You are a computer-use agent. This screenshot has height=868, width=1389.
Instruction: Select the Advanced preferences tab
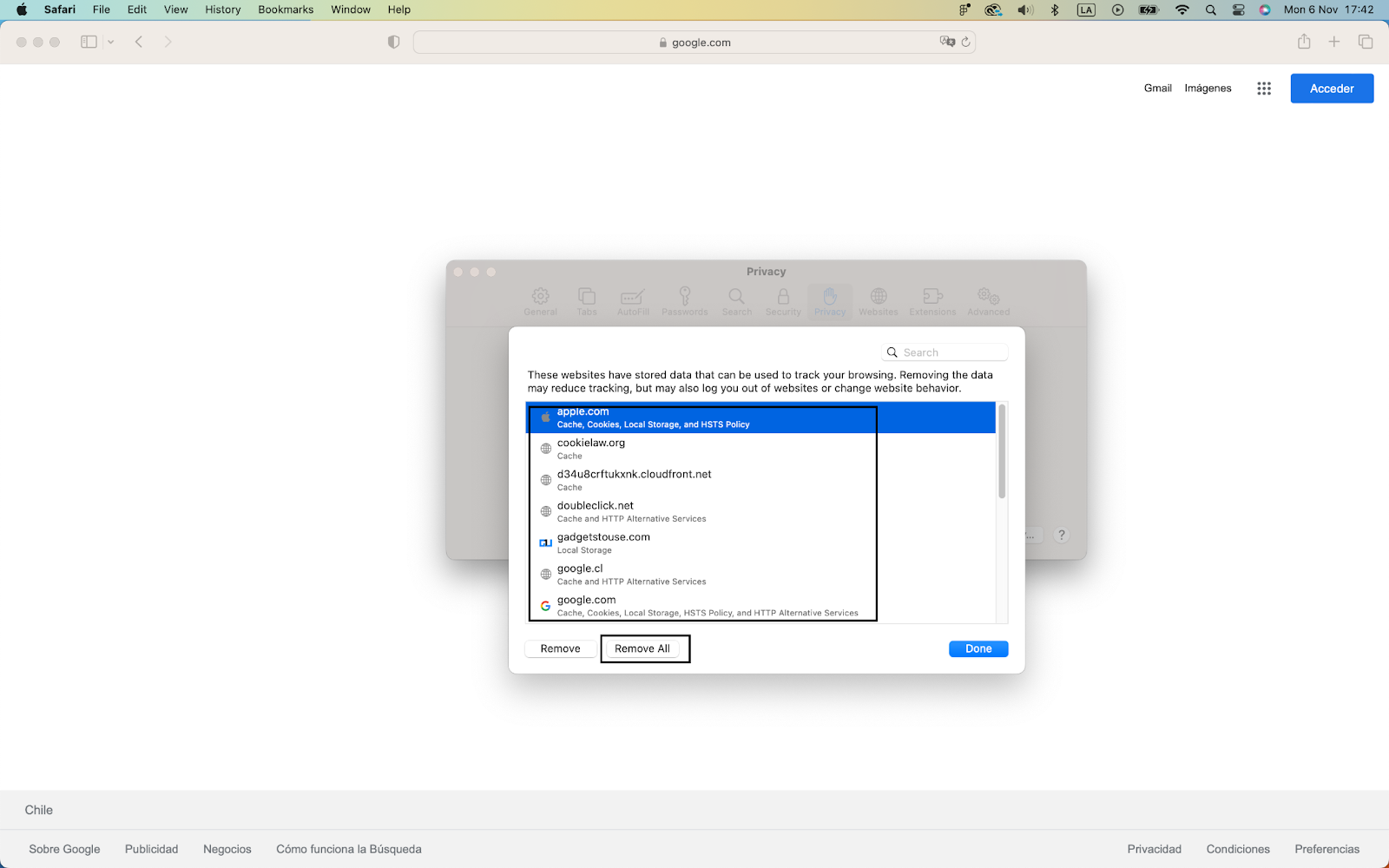(x=989, y=302)
